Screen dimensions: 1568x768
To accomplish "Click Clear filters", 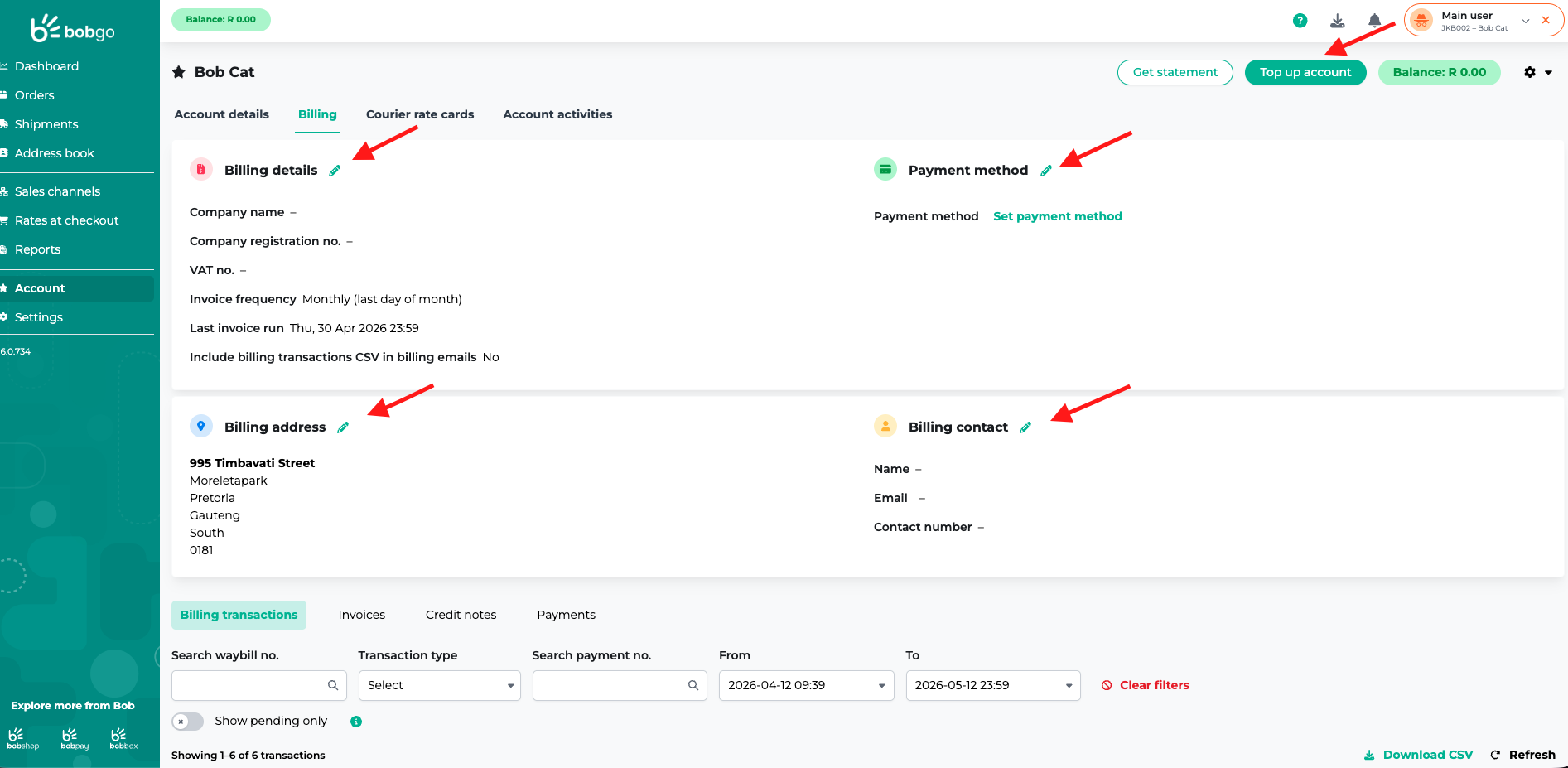I will 1146,685.
